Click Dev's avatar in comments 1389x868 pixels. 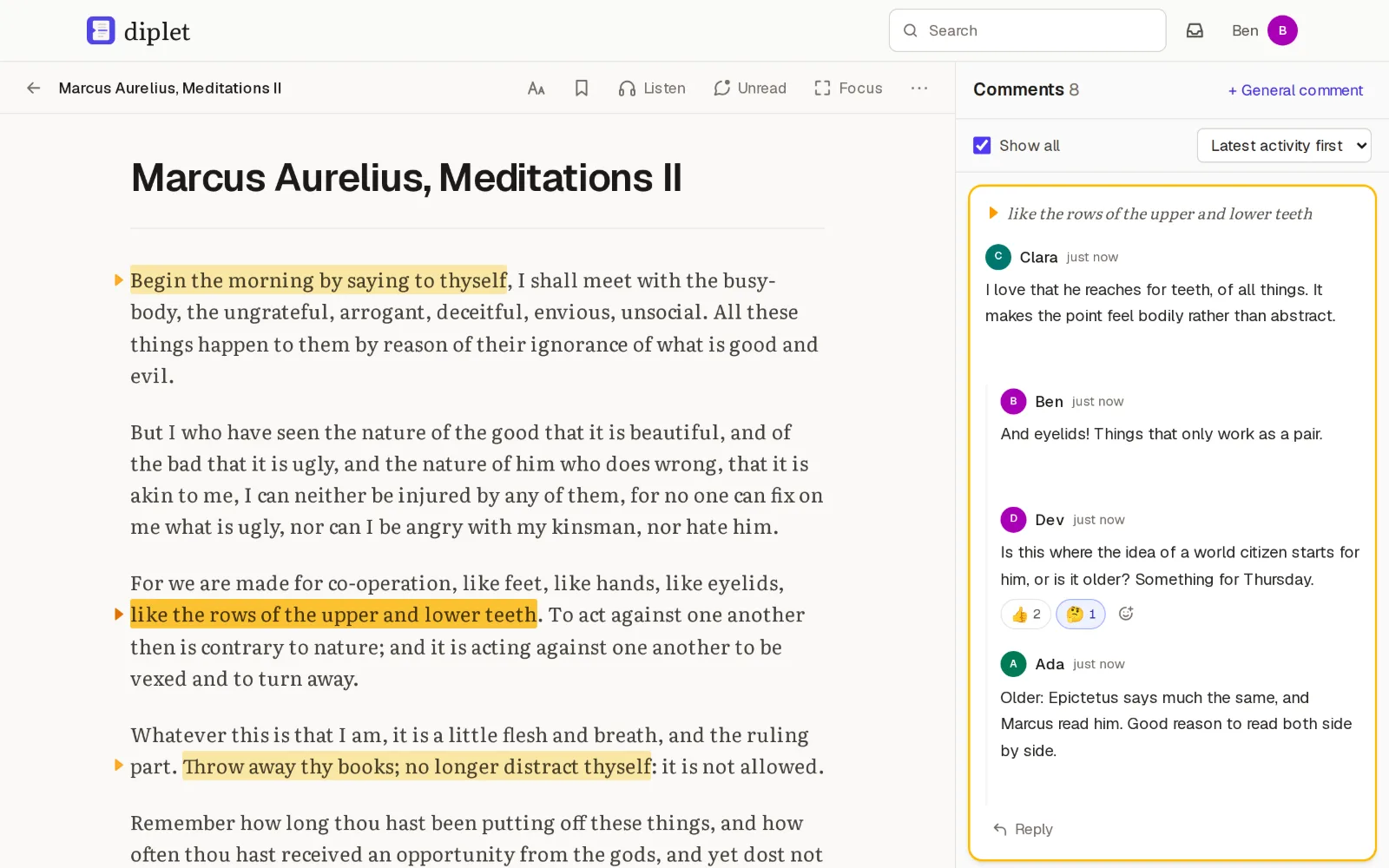pyautogui.click(x=1013, y=519)
